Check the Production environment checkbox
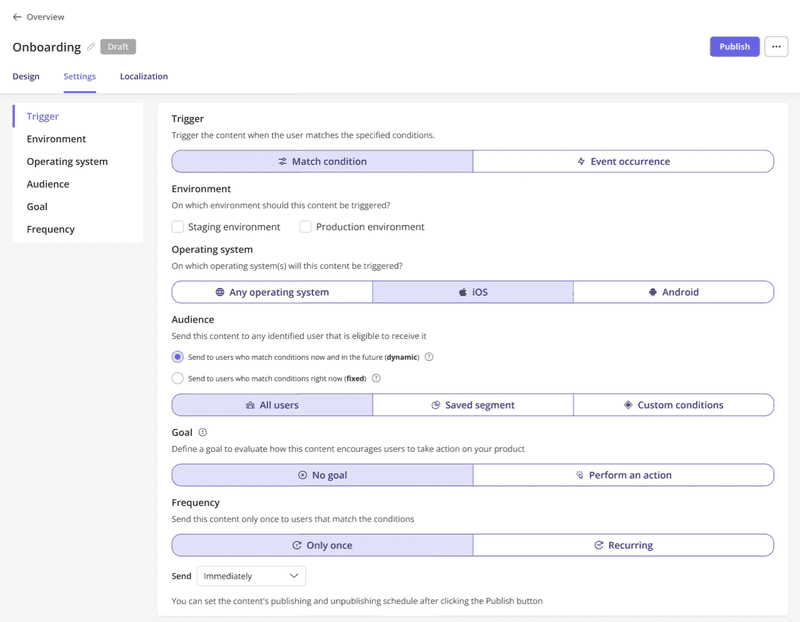This screenshot has height=622, width=800. pyautogui.click(x=306, y=227)
